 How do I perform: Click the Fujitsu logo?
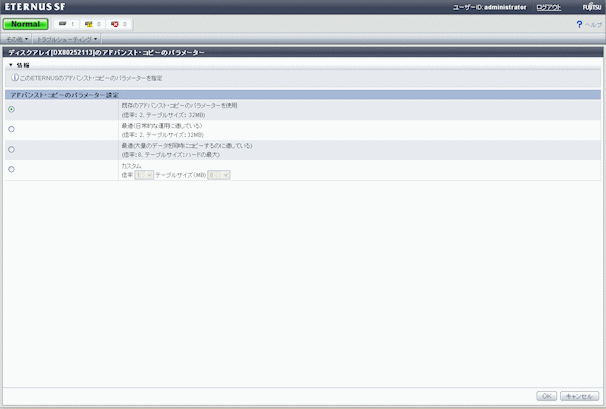coord(592,7)
